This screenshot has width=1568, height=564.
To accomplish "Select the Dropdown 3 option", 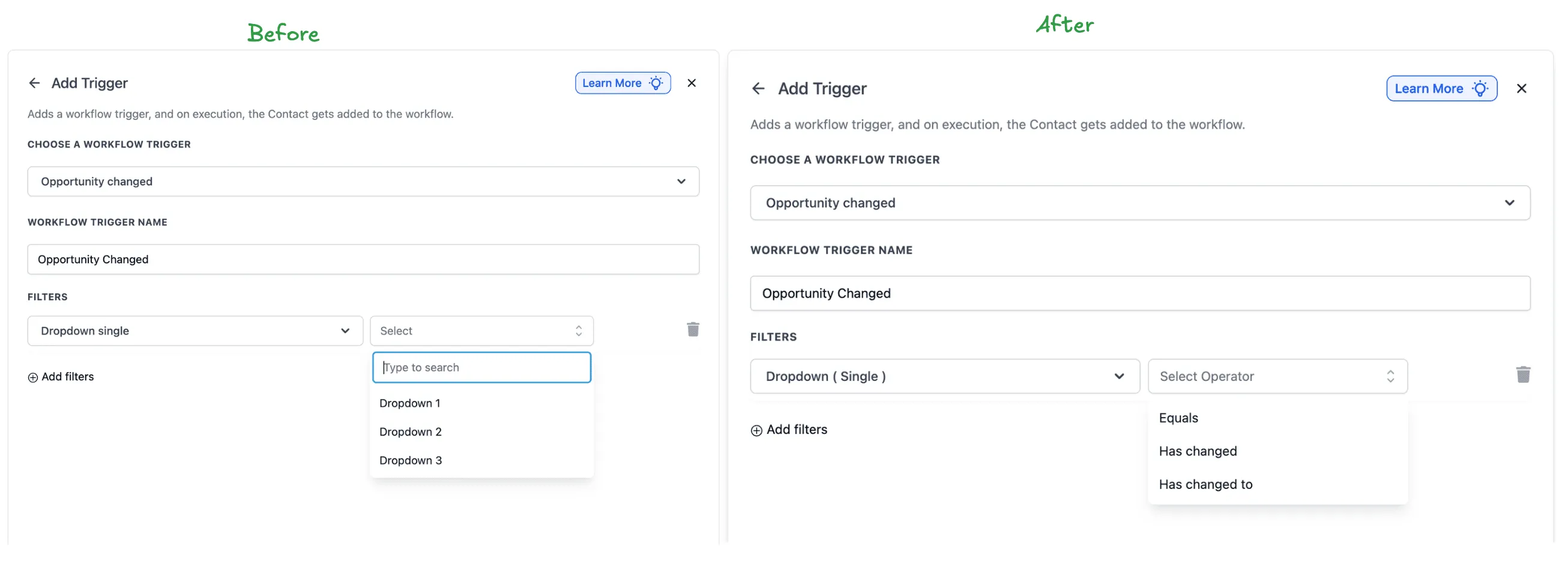I will (x=411, y=460).
